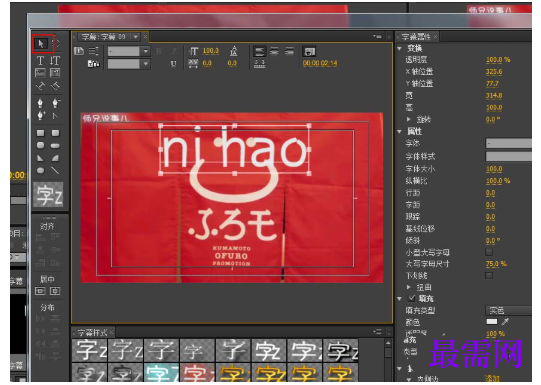Toggle Bold text formatting
The image size is (541, 385).
tap(159, 51)
